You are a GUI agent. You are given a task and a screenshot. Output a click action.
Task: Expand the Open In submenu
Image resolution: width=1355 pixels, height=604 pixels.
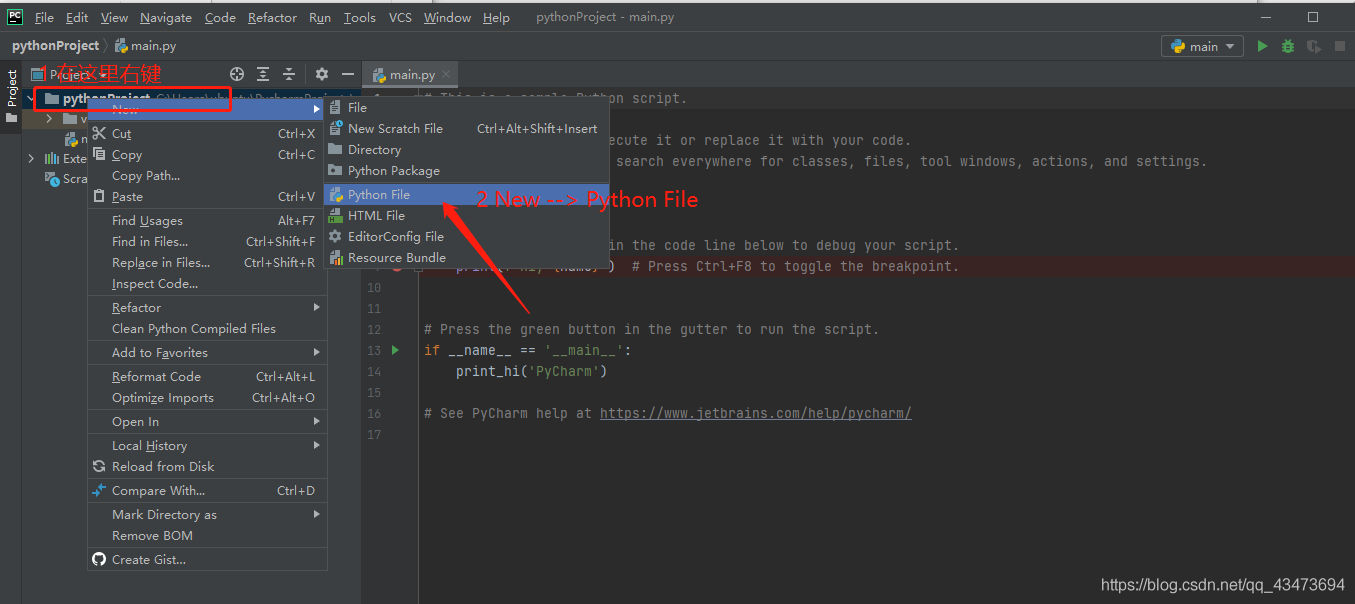click(x=207, y=421)
